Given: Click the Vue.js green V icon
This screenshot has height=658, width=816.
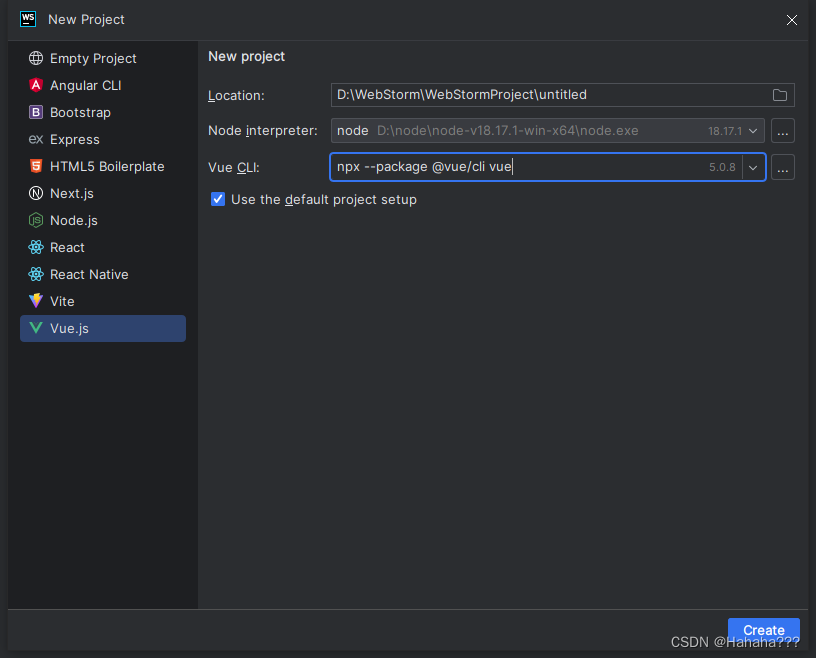Looking at the screenshot, I should (x=36, y=328).
